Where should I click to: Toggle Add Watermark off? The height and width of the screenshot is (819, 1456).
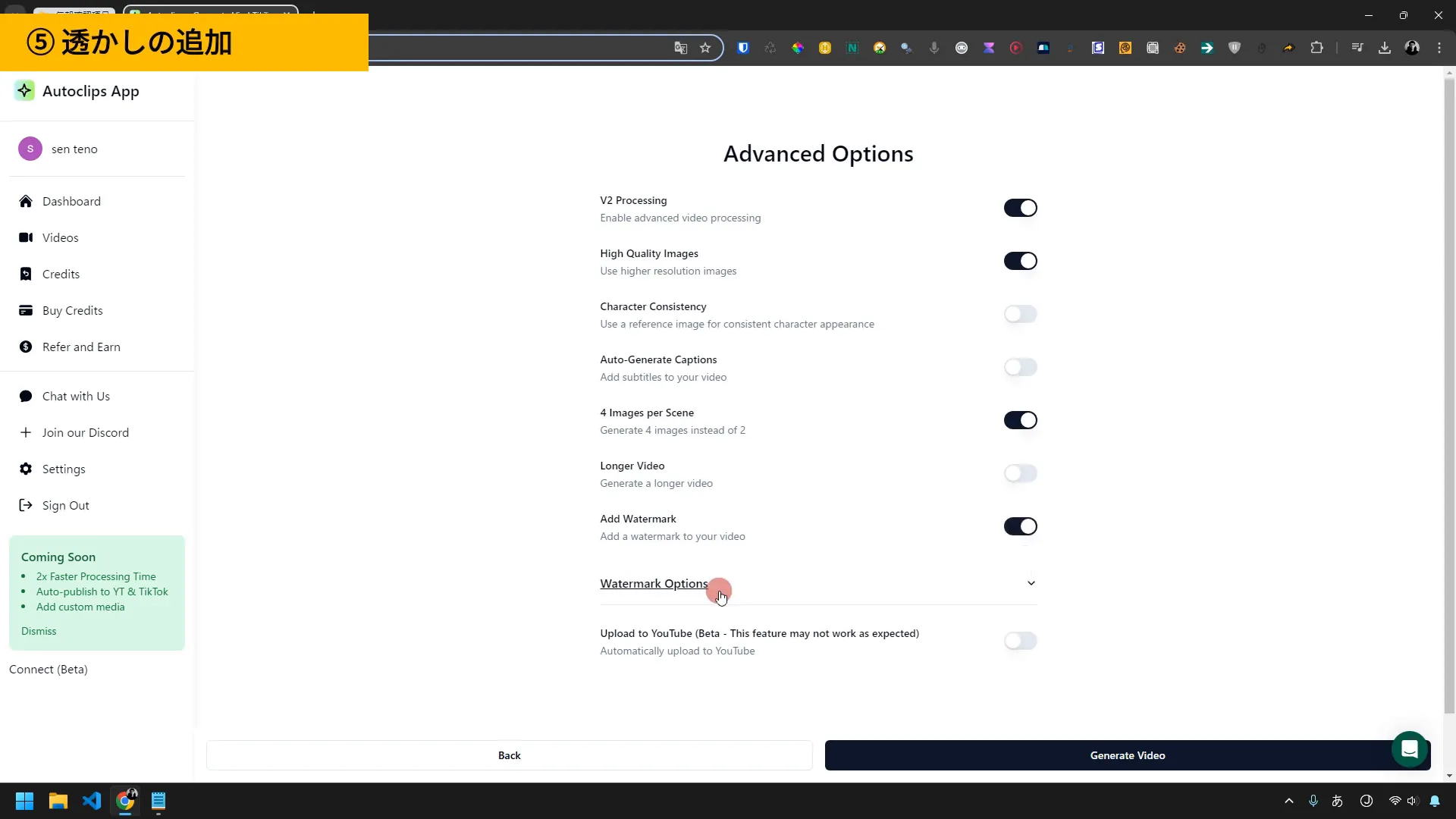1021,526
